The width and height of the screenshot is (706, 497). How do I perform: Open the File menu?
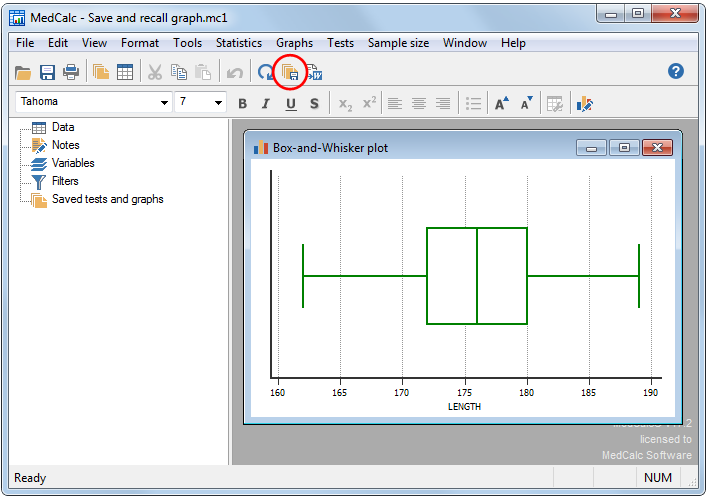point(25,43)
